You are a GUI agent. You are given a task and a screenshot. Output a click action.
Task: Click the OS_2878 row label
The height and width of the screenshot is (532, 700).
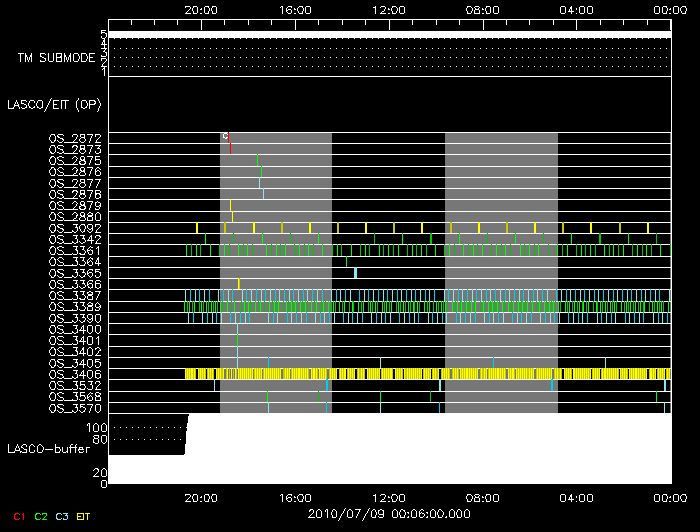[x=75, y=195]
